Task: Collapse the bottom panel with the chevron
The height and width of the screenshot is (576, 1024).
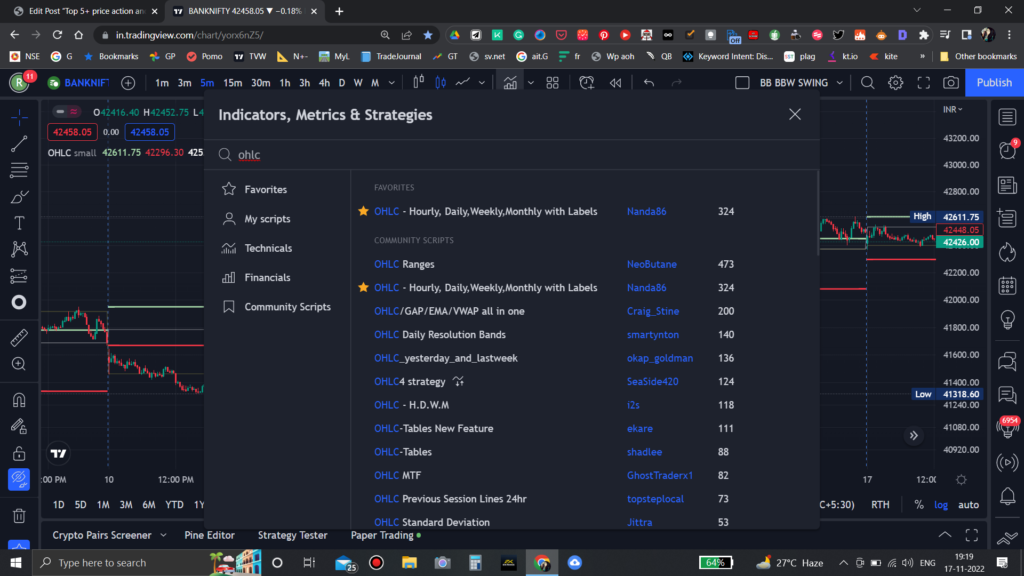Action: pyautogui.click(x=945, y=535)
